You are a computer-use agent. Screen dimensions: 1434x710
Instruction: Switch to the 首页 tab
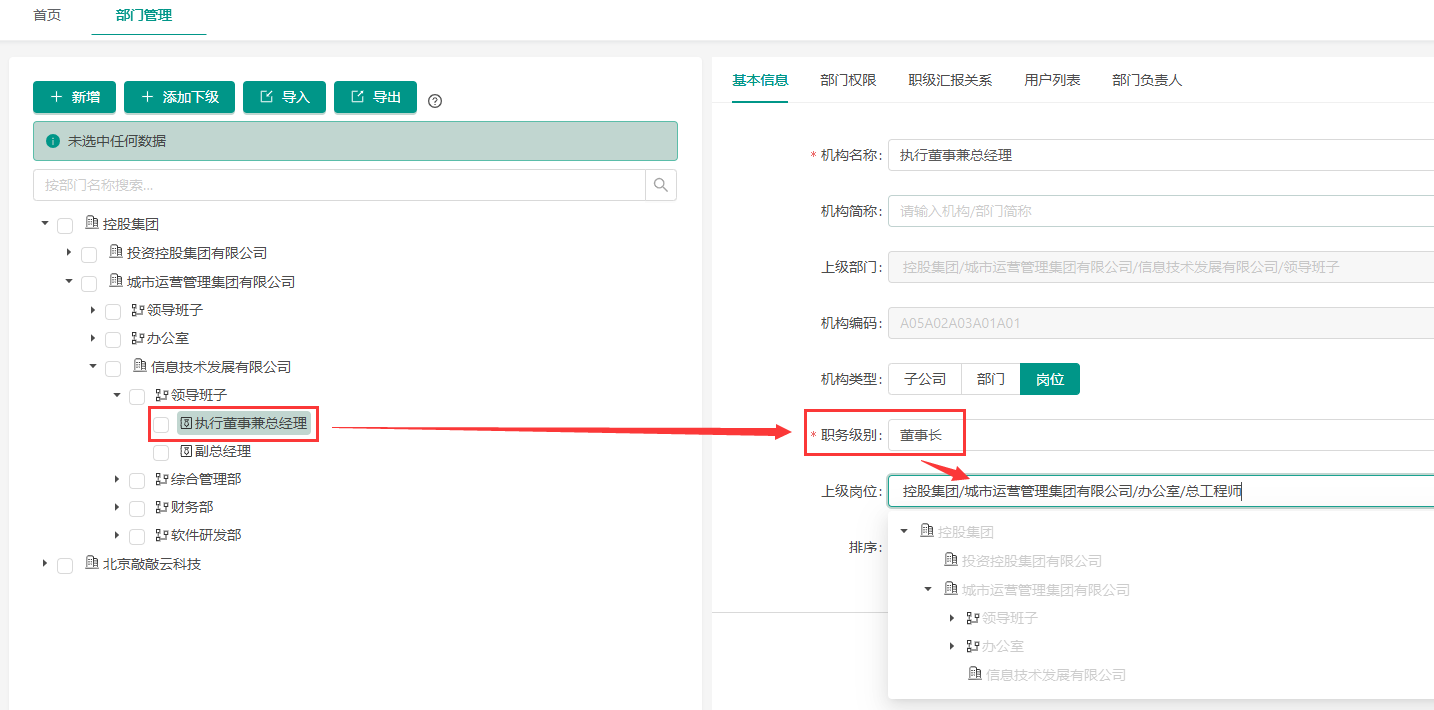47,16
